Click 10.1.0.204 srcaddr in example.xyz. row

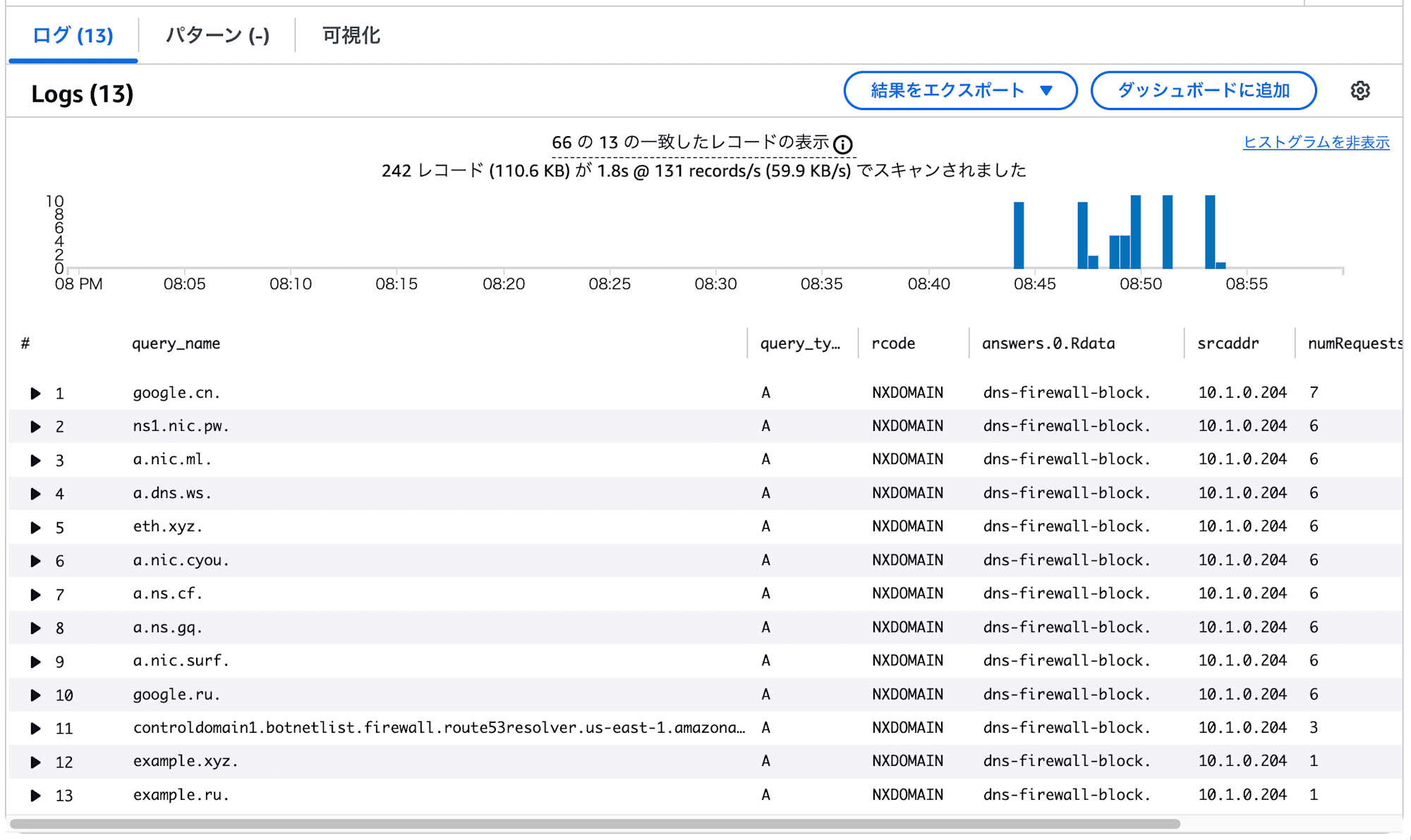pos(1242,761)
